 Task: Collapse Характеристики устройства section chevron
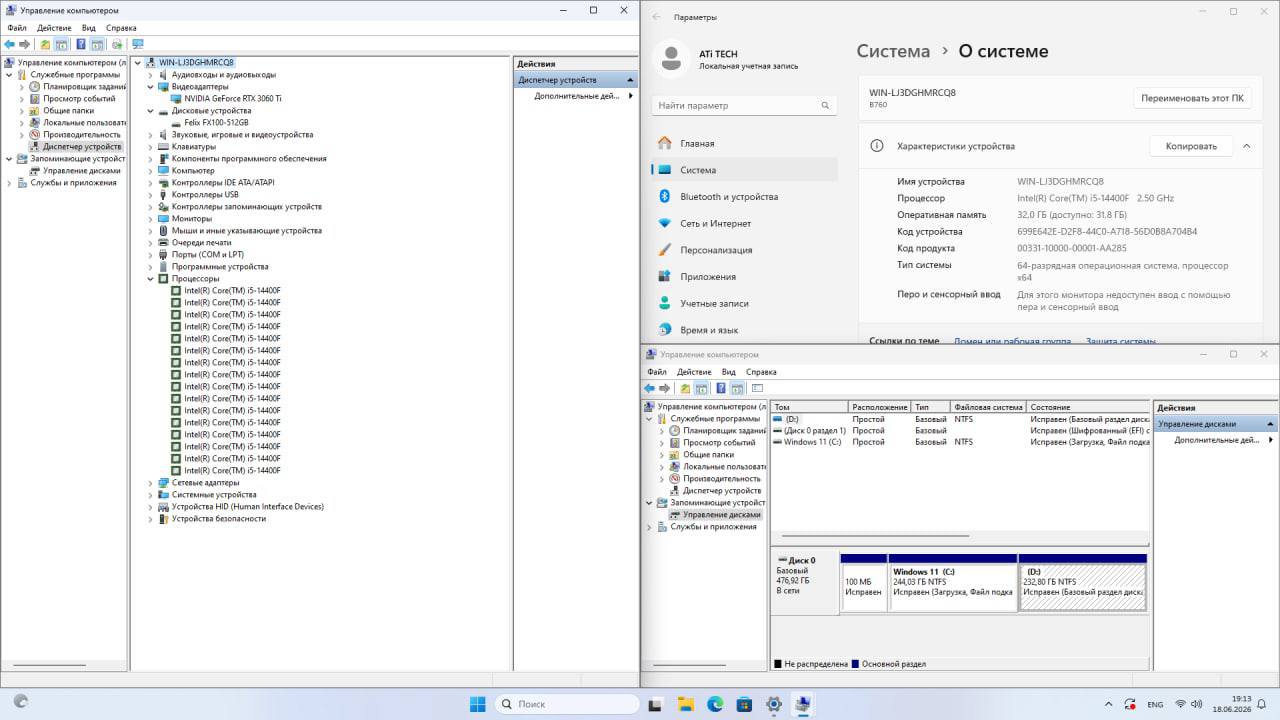(1247, 146)
